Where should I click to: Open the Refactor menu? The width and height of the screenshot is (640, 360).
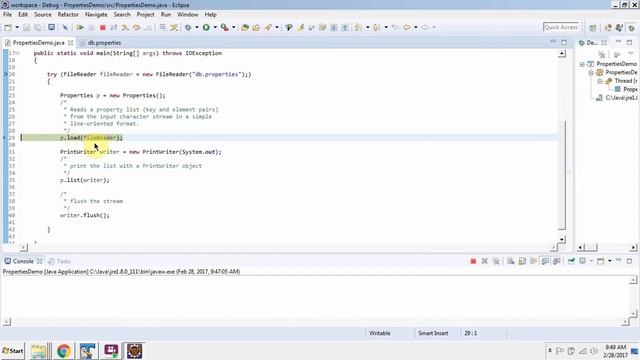click(x=68, y=14)
